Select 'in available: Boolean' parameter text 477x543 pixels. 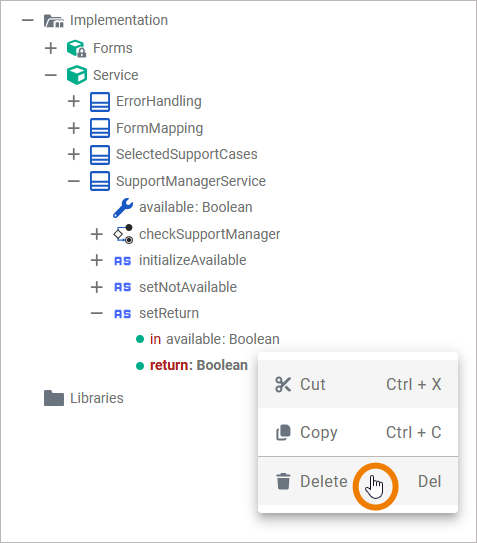pos(215,339)
